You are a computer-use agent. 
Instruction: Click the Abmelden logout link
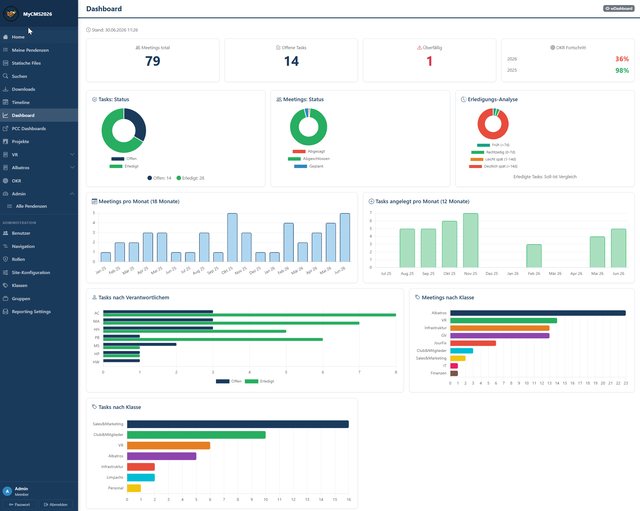55,504
